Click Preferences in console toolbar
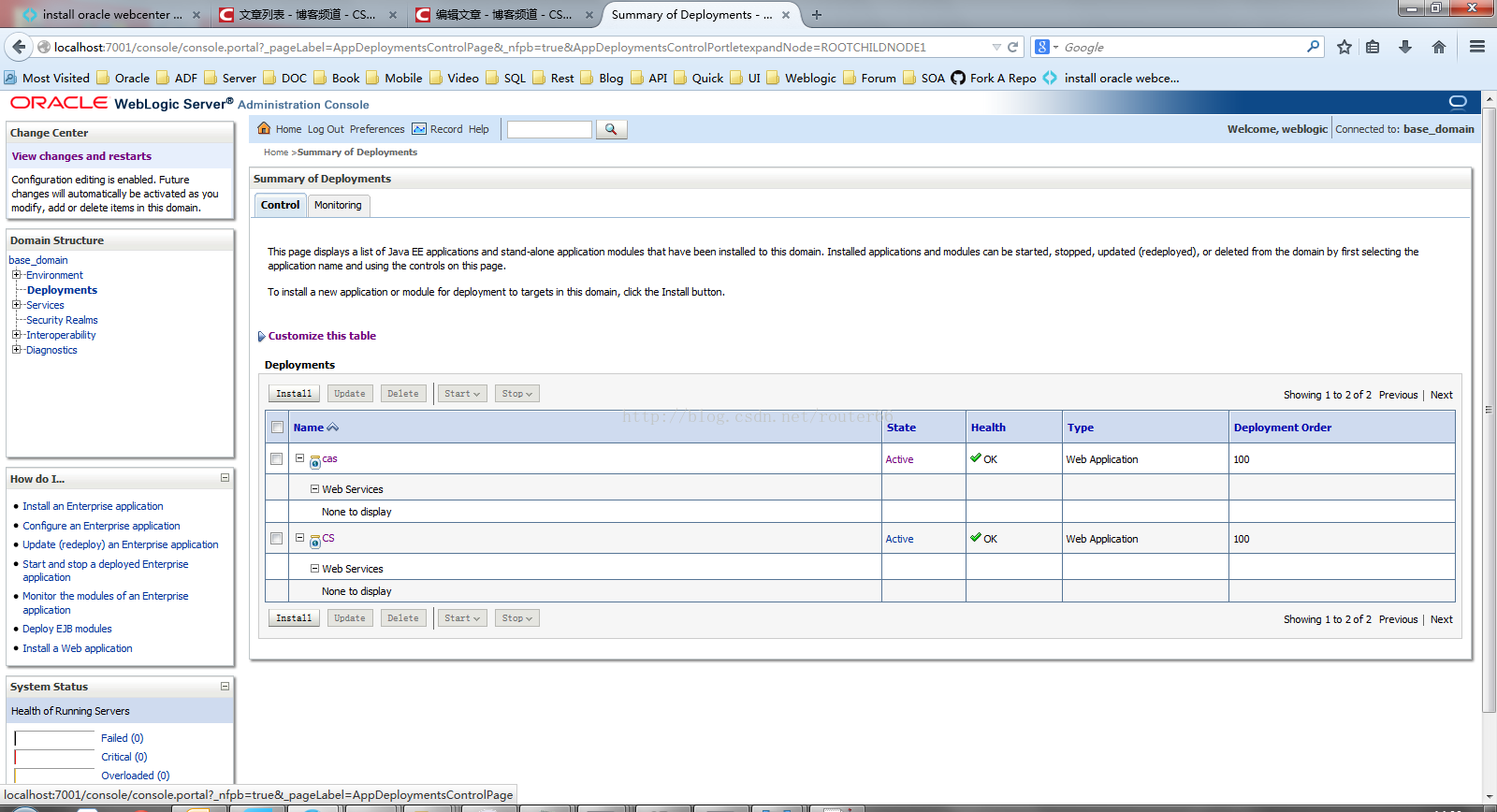 tap(377, 129)
